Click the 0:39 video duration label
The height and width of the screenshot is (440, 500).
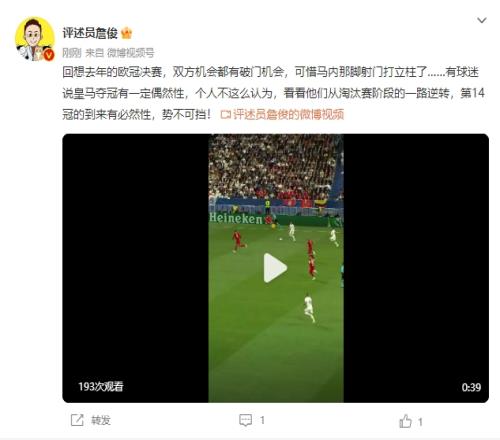tap(471, 387)
